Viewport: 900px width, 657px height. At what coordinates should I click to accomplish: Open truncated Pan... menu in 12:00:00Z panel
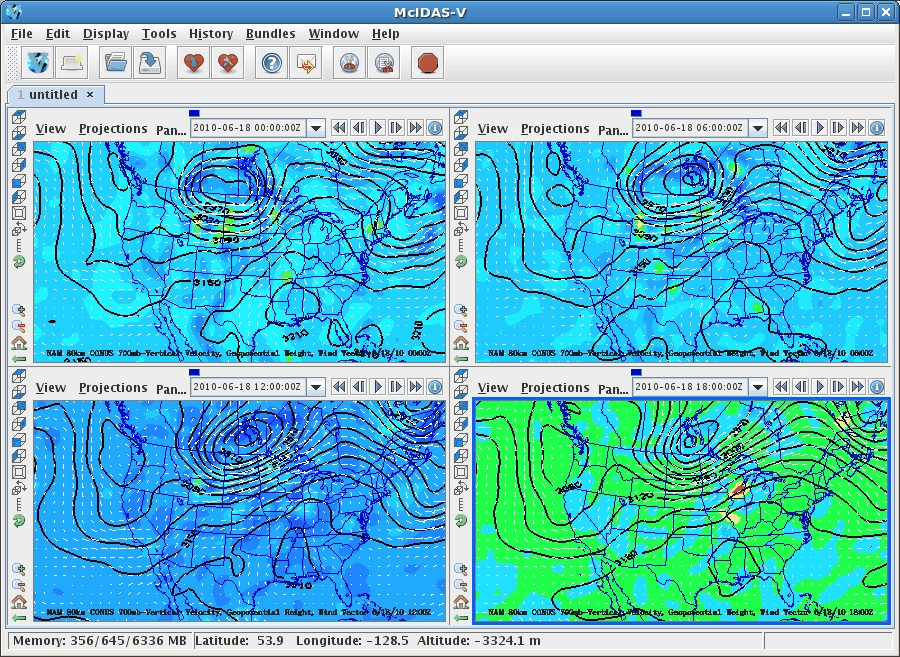pyautogui.click(x=171, y=388)
